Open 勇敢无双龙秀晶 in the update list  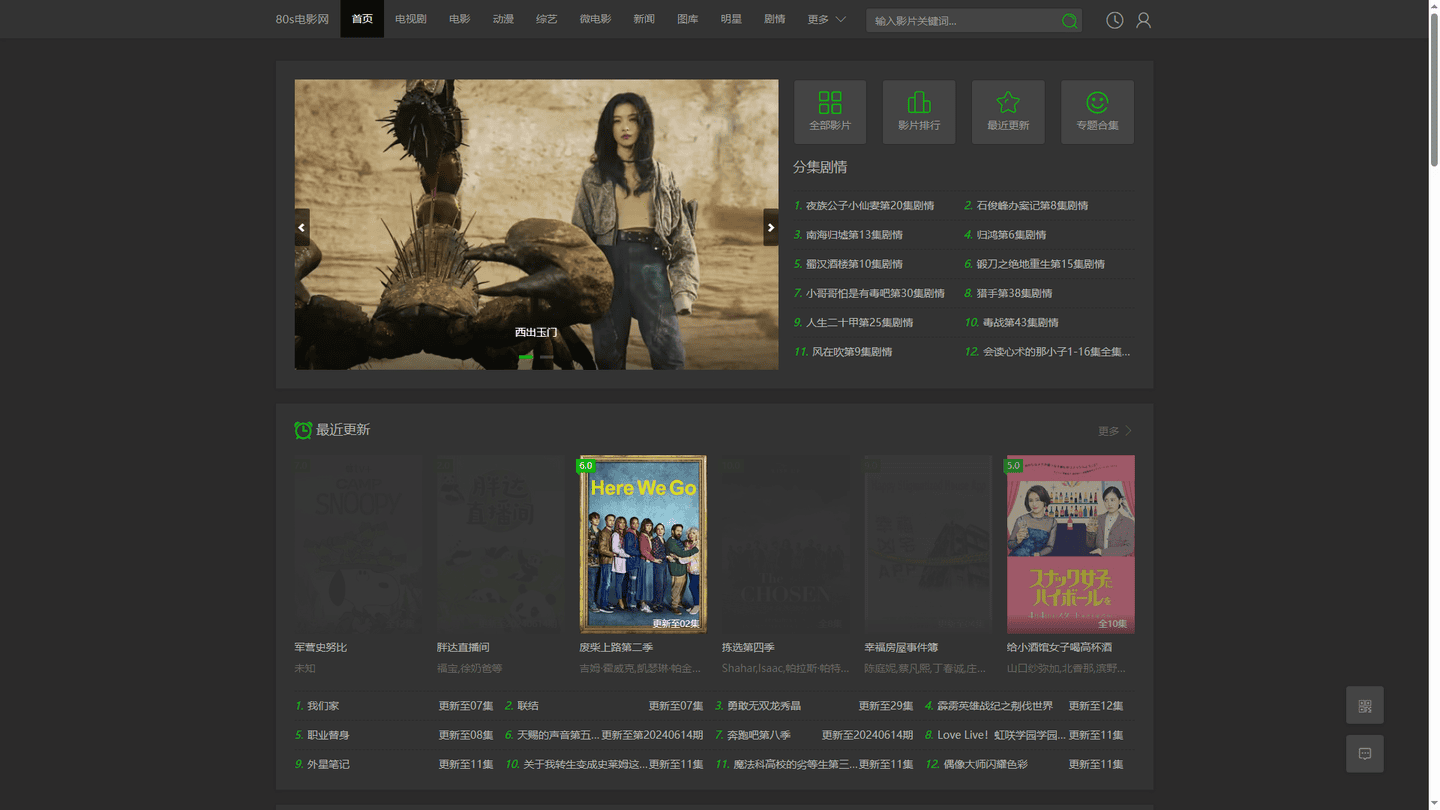click(764, 706)
